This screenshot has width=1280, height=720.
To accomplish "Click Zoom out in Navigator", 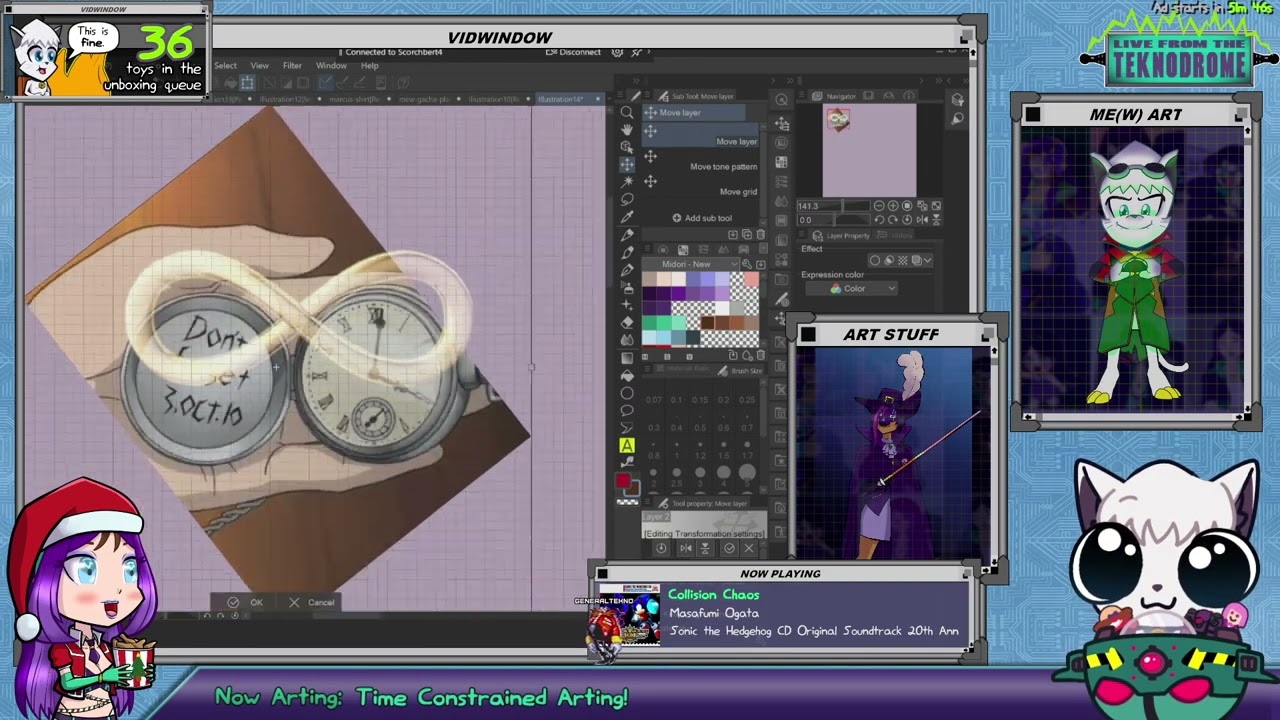I will click(x=880, y=206).
